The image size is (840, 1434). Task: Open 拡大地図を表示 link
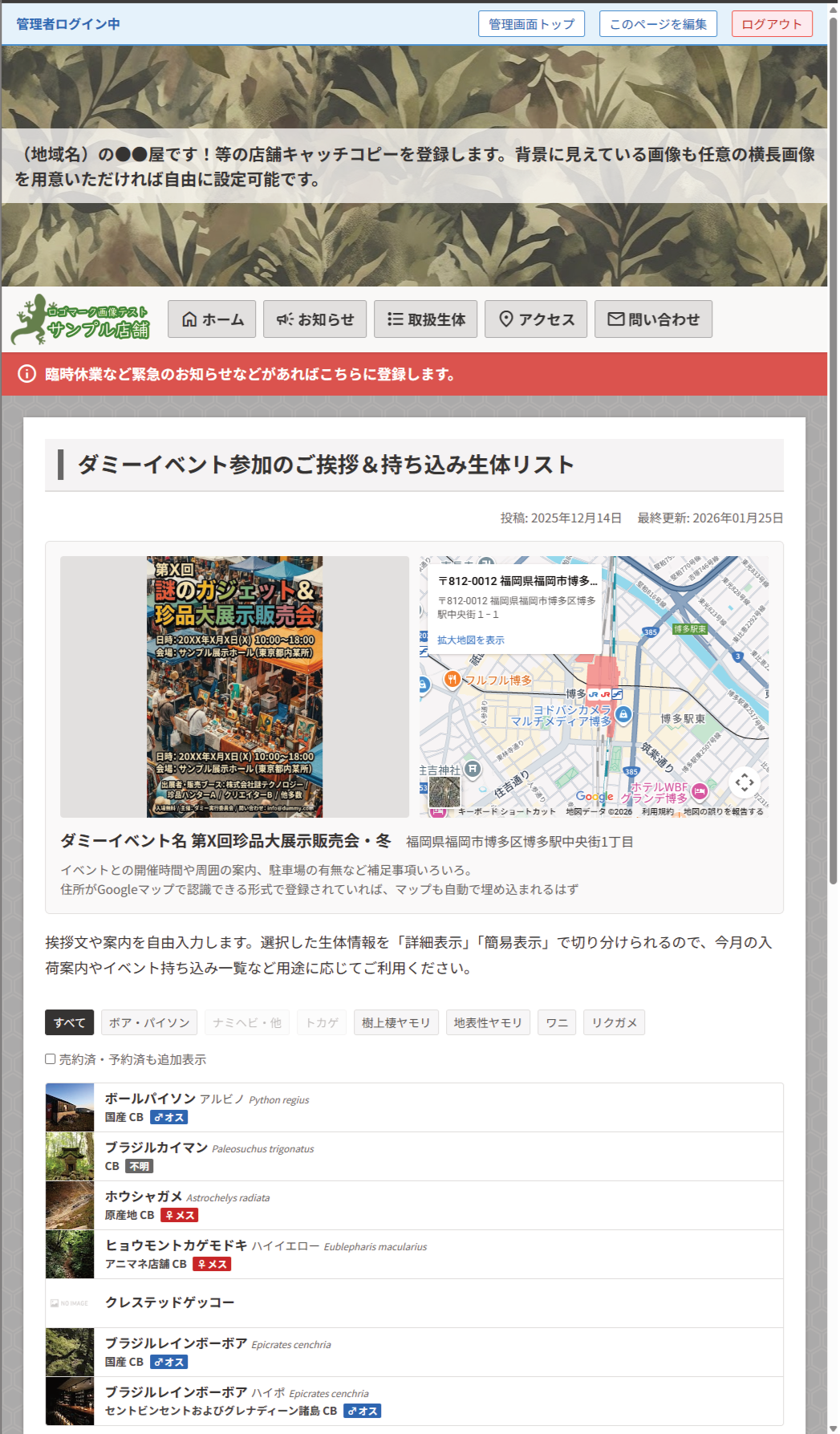470,640
